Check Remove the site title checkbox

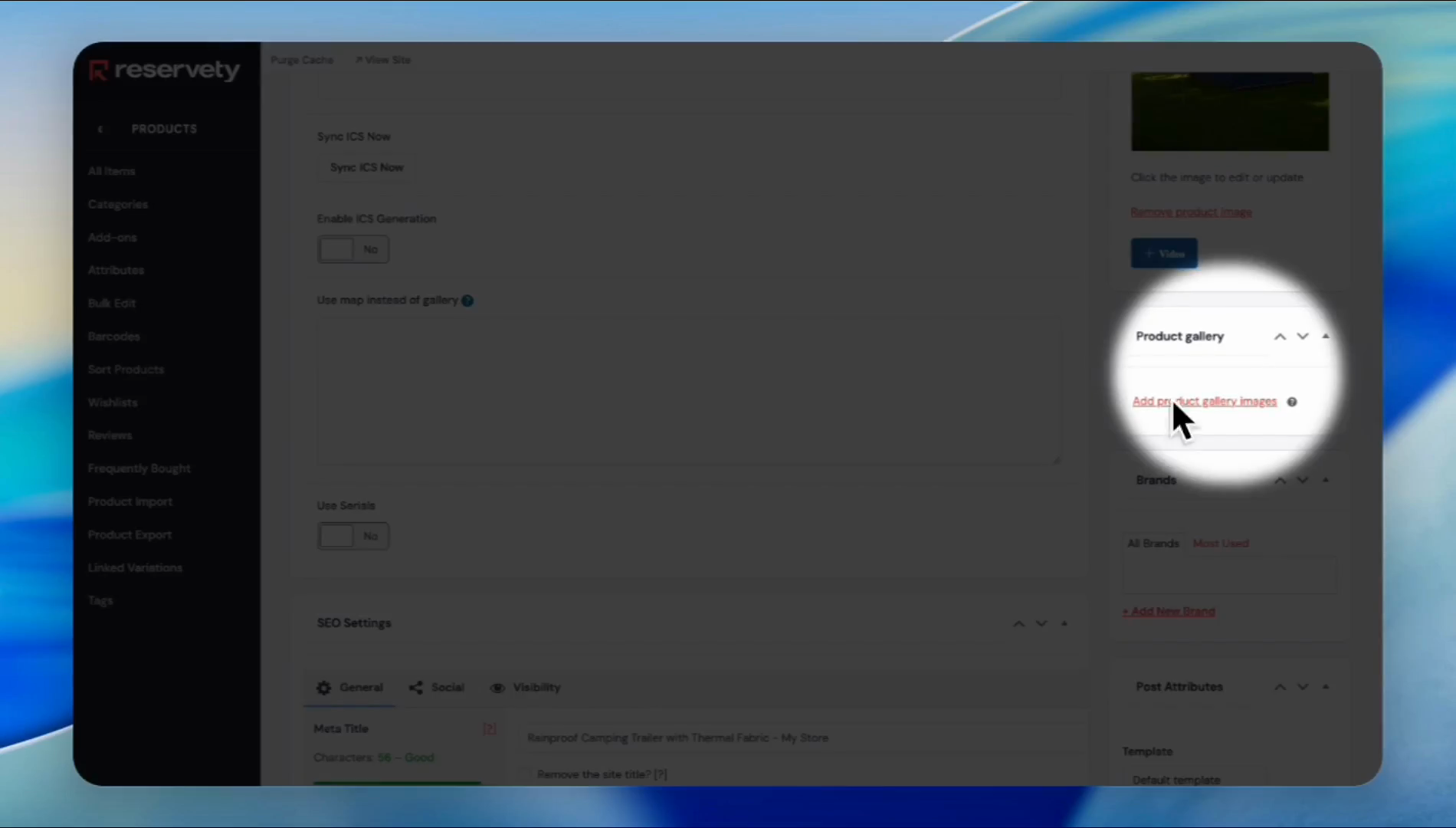(526, 774)
